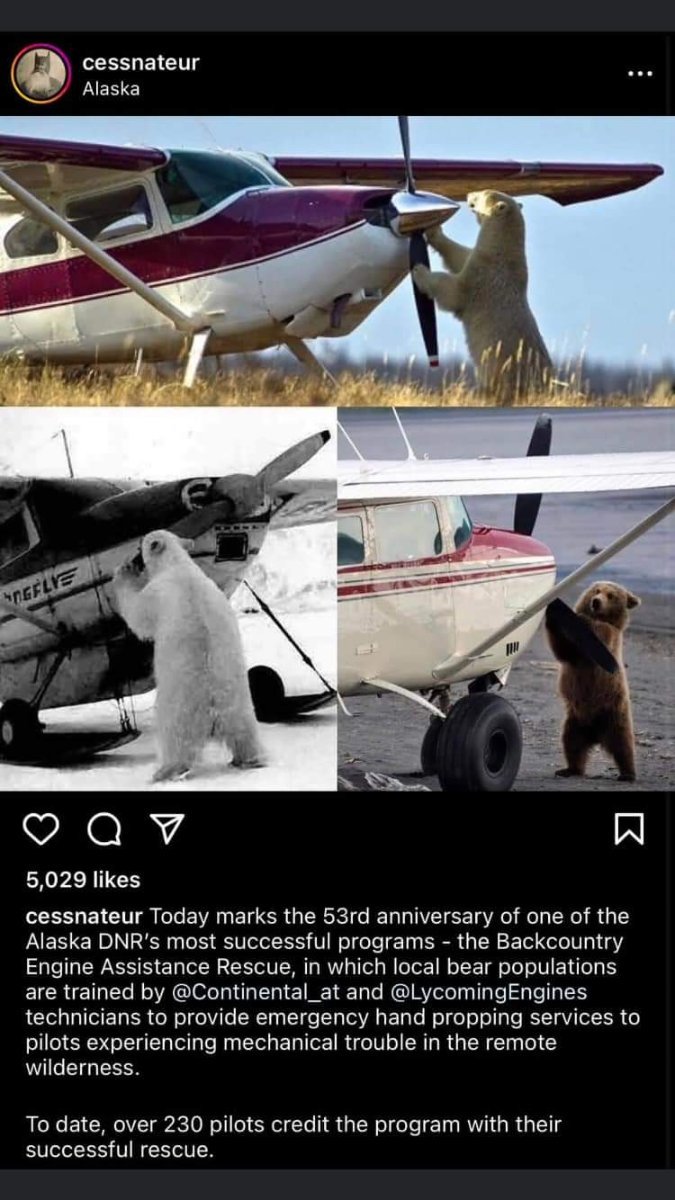Open the Alaska location tag

click(x=111, y=88)
